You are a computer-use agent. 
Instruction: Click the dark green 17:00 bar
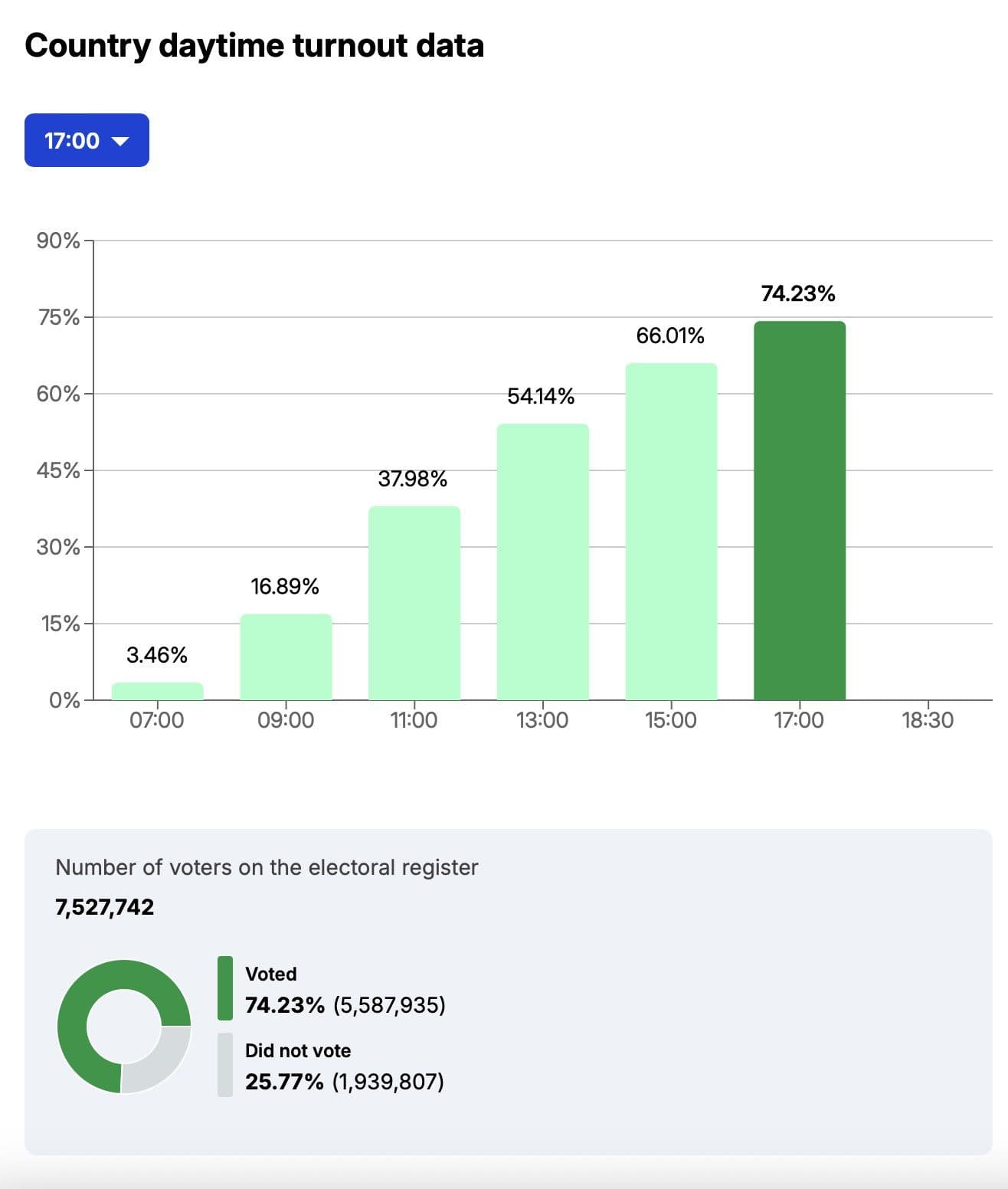click(x=799, y=510)
